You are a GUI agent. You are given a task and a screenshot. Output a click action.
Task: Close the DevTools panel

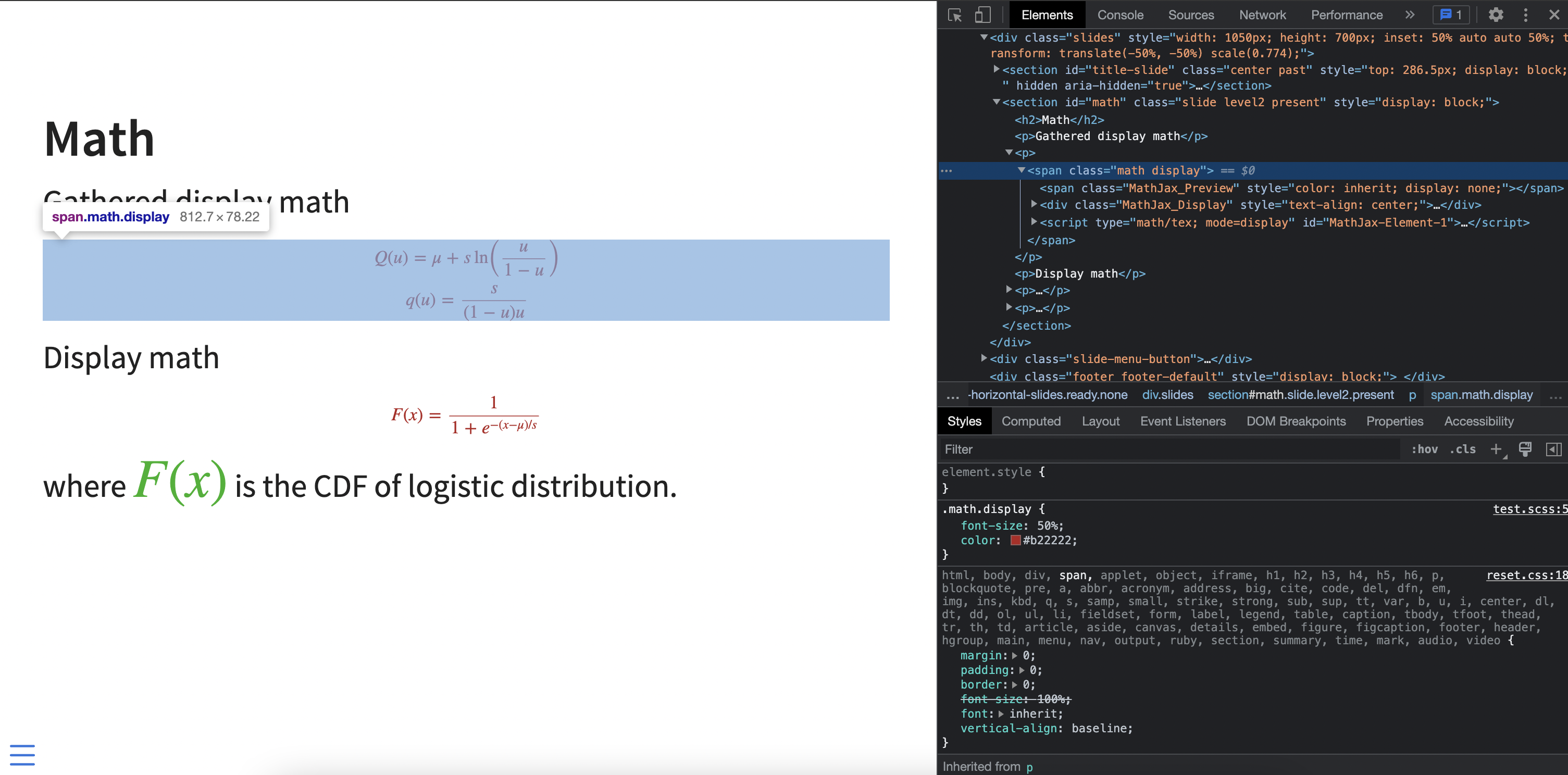(x=1554, y=15)
